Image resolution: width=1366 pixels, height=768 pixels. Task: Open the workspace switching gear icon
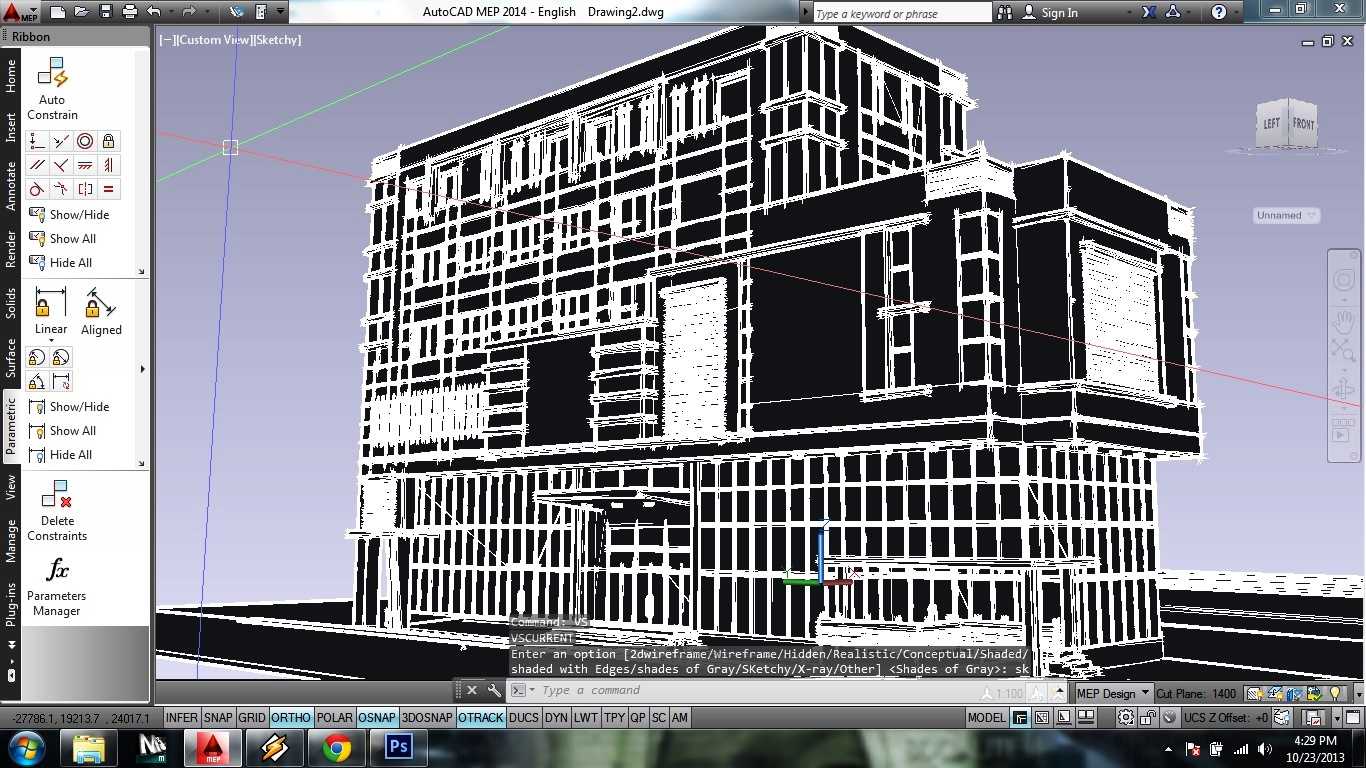pyautogui.click(x=1126, y=718)
